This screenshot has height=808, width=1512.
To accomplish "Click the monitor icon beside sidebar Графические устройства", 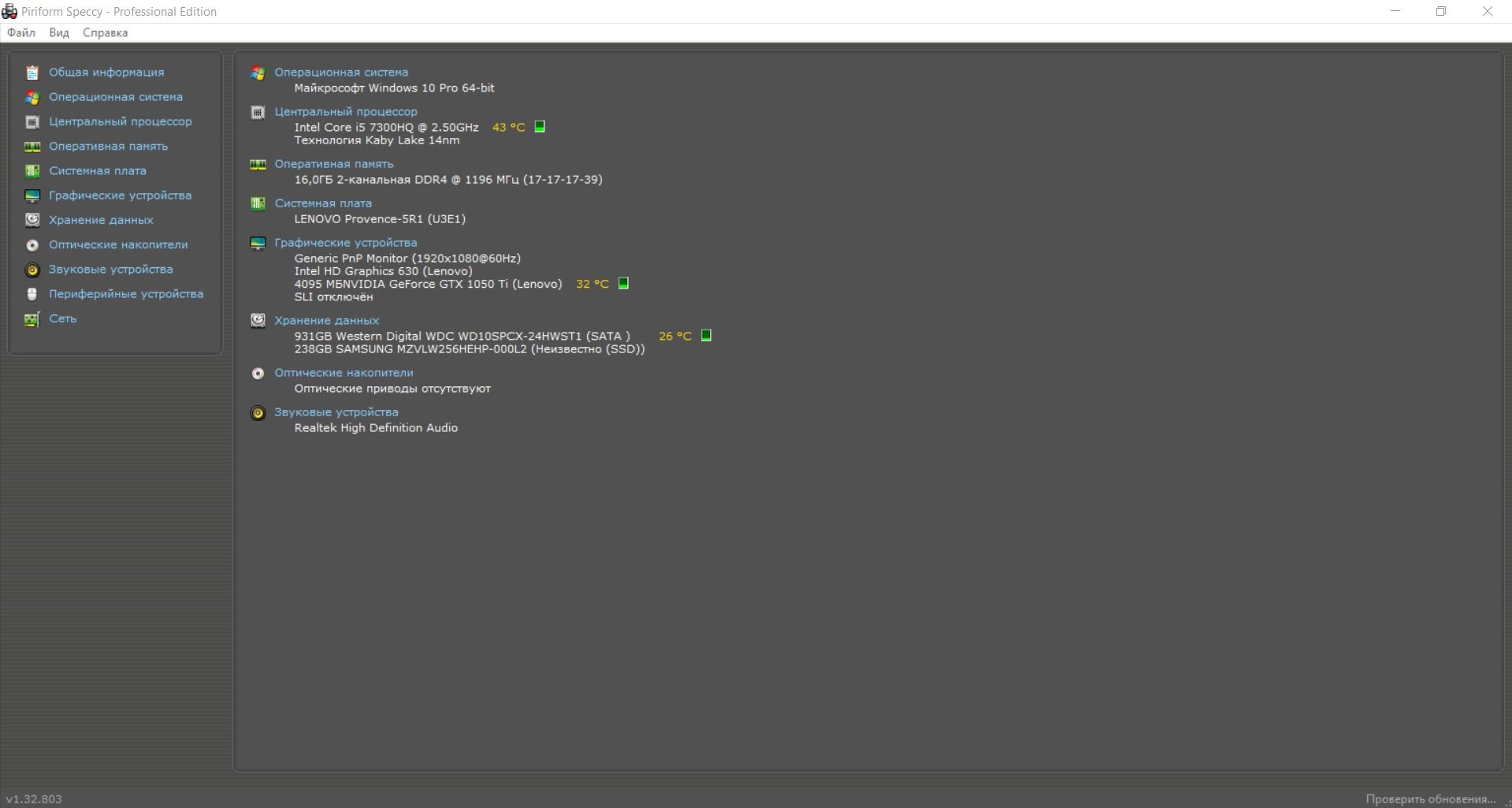I will pyautogui.click(x=32, y=195).
